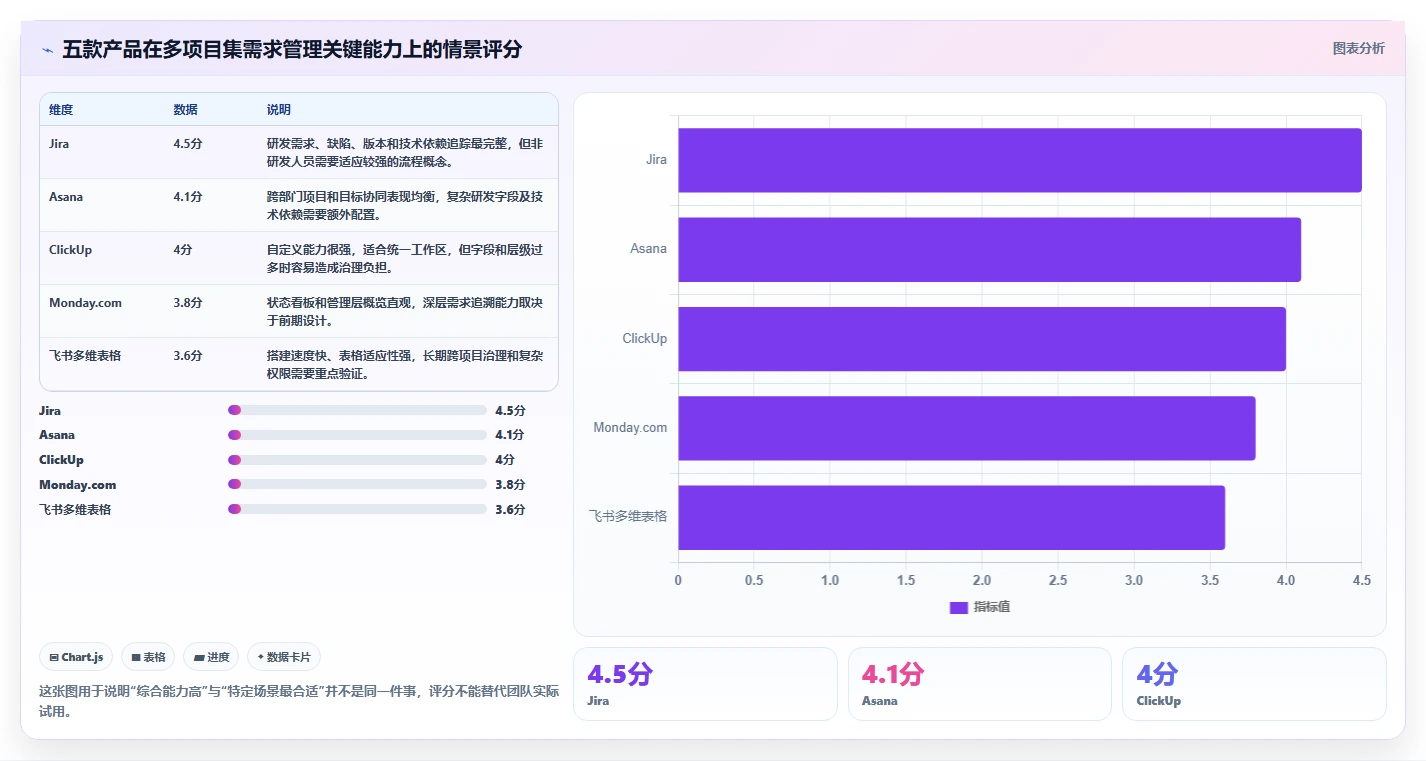1426x761 pixels.
Task: Click the 飞书多维表格 table row name
Action: tap(85, 356)
